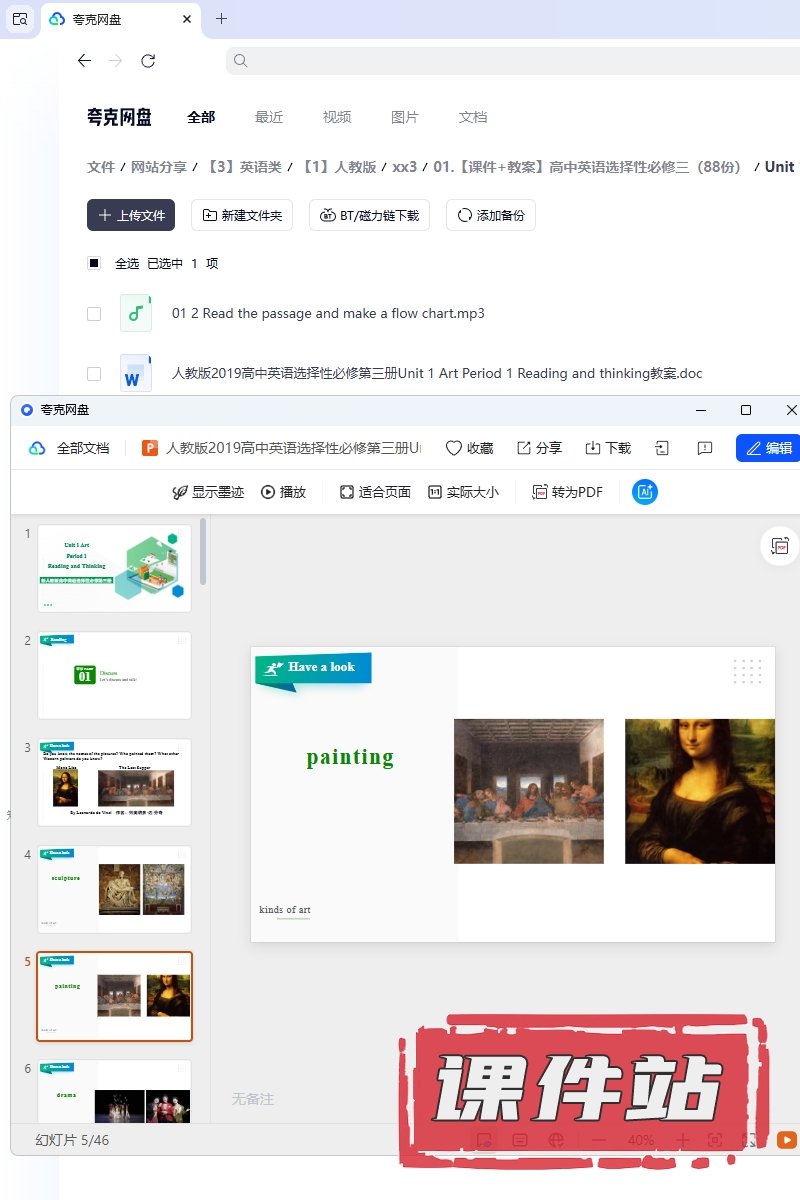
Task: Select slide 3 thumbnail with The Last Supper
Action: tap(114, 782)
